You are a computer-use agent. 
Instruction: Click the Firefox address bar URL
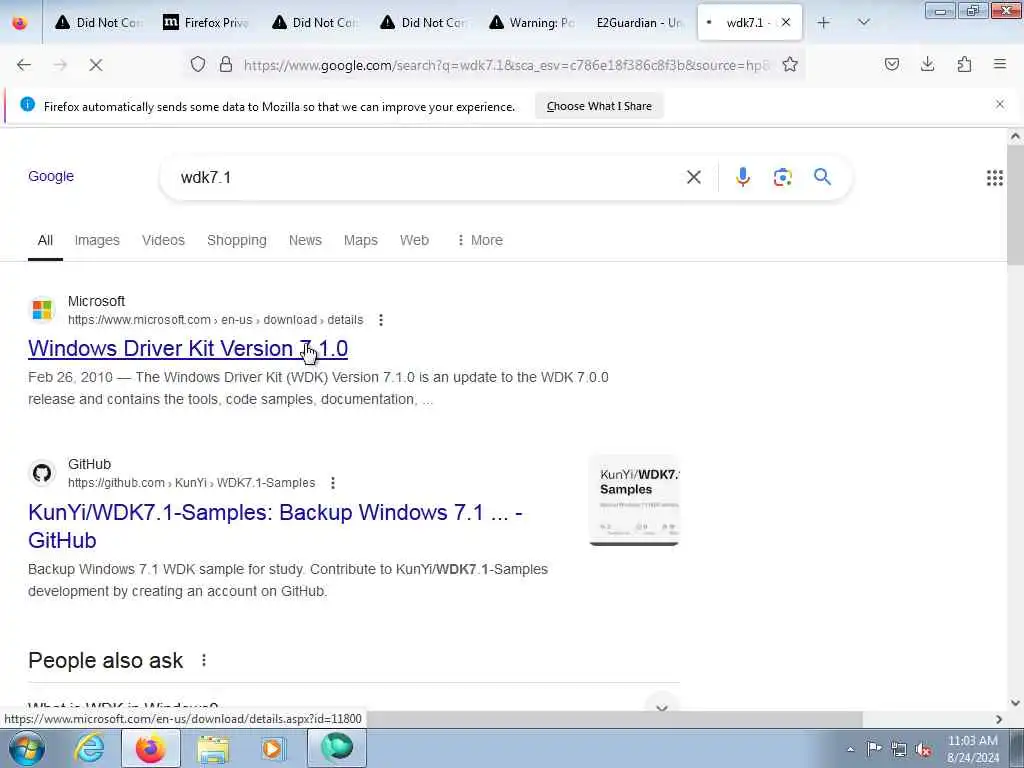[506, 65]
